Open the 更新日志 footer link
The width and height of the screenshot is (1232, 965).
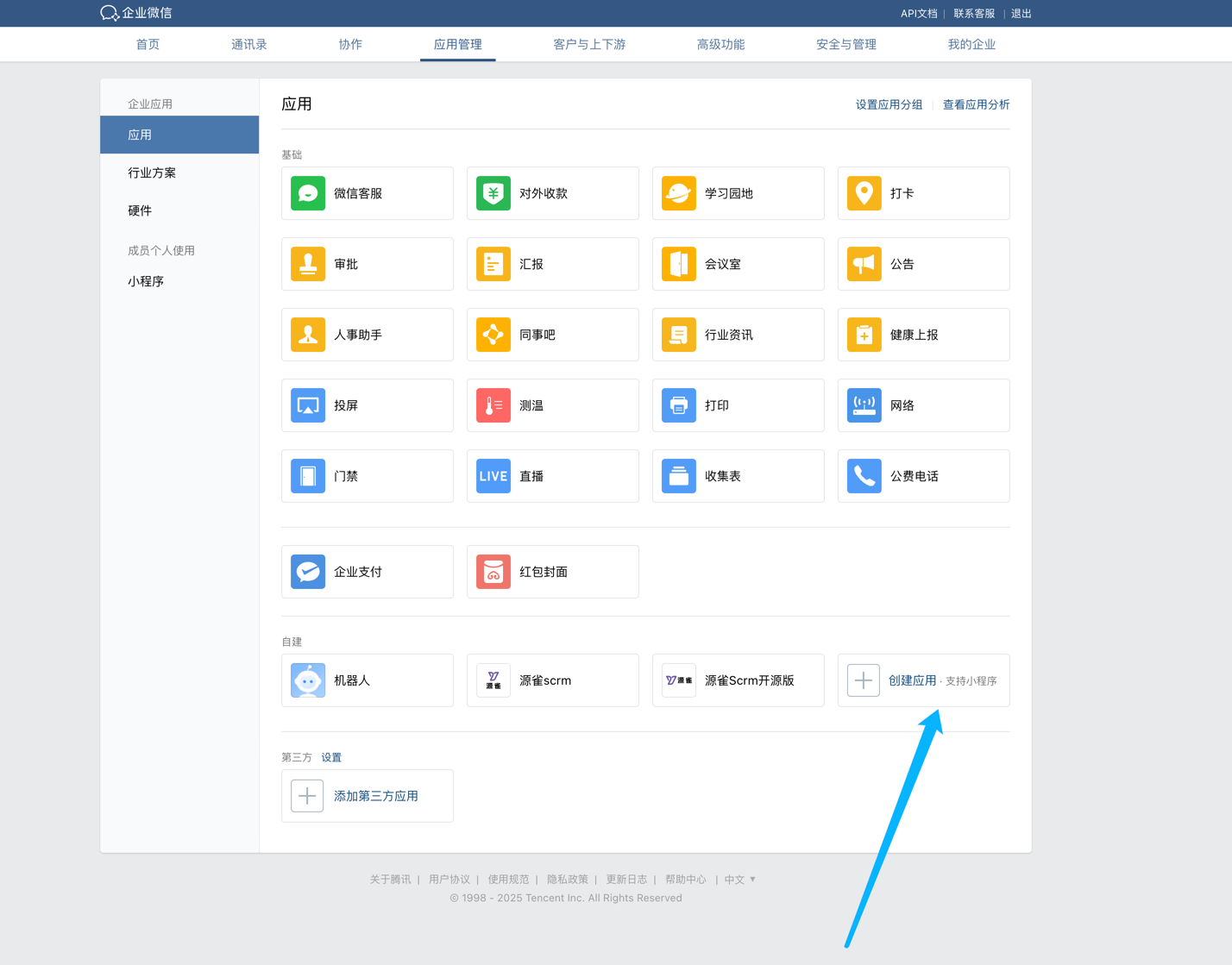(626, 880)
